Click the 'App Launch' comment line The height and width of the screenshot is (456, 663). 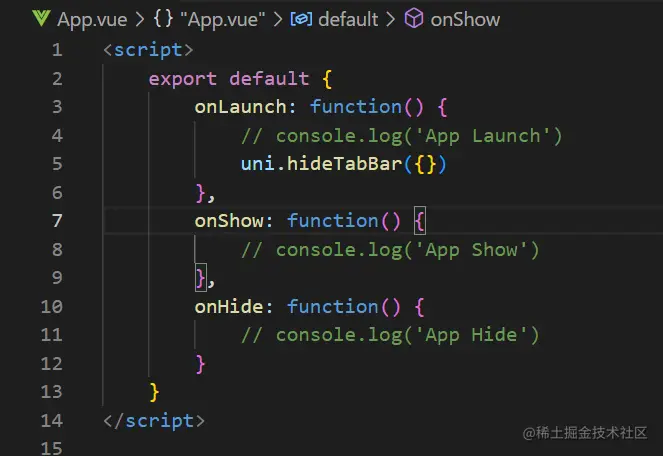click(402, 136)
